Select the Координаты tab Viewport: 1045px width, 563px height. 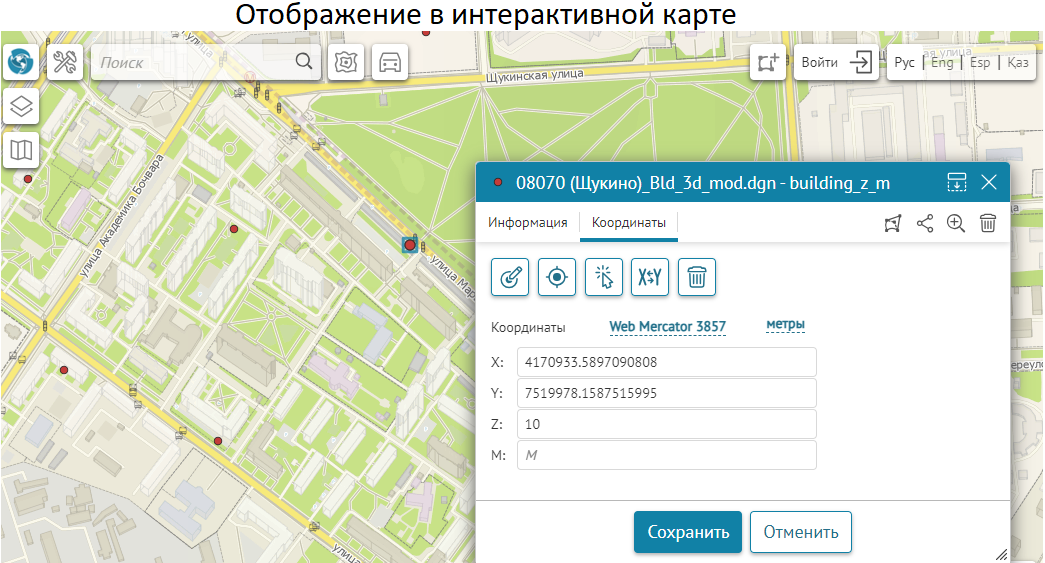tap(628, 223)
